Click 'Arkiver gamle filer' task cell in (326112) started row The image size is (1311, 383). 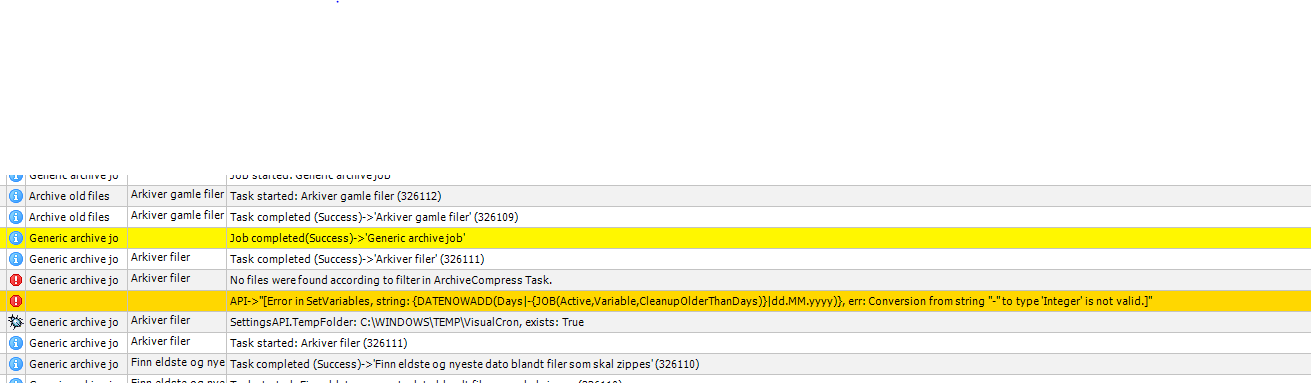[x=177, y=195]
